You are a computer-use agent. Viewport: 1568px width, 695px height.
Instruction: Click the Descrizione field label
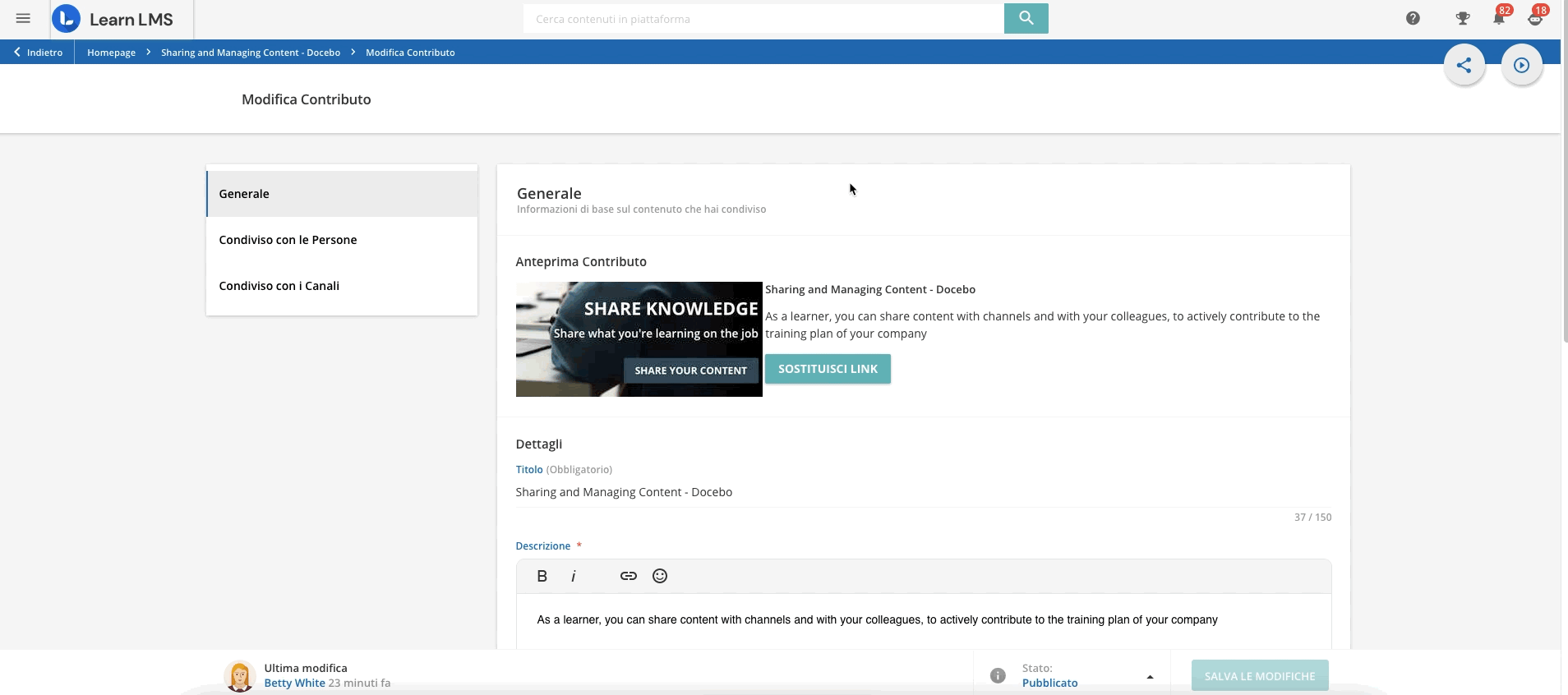(542, 545)
